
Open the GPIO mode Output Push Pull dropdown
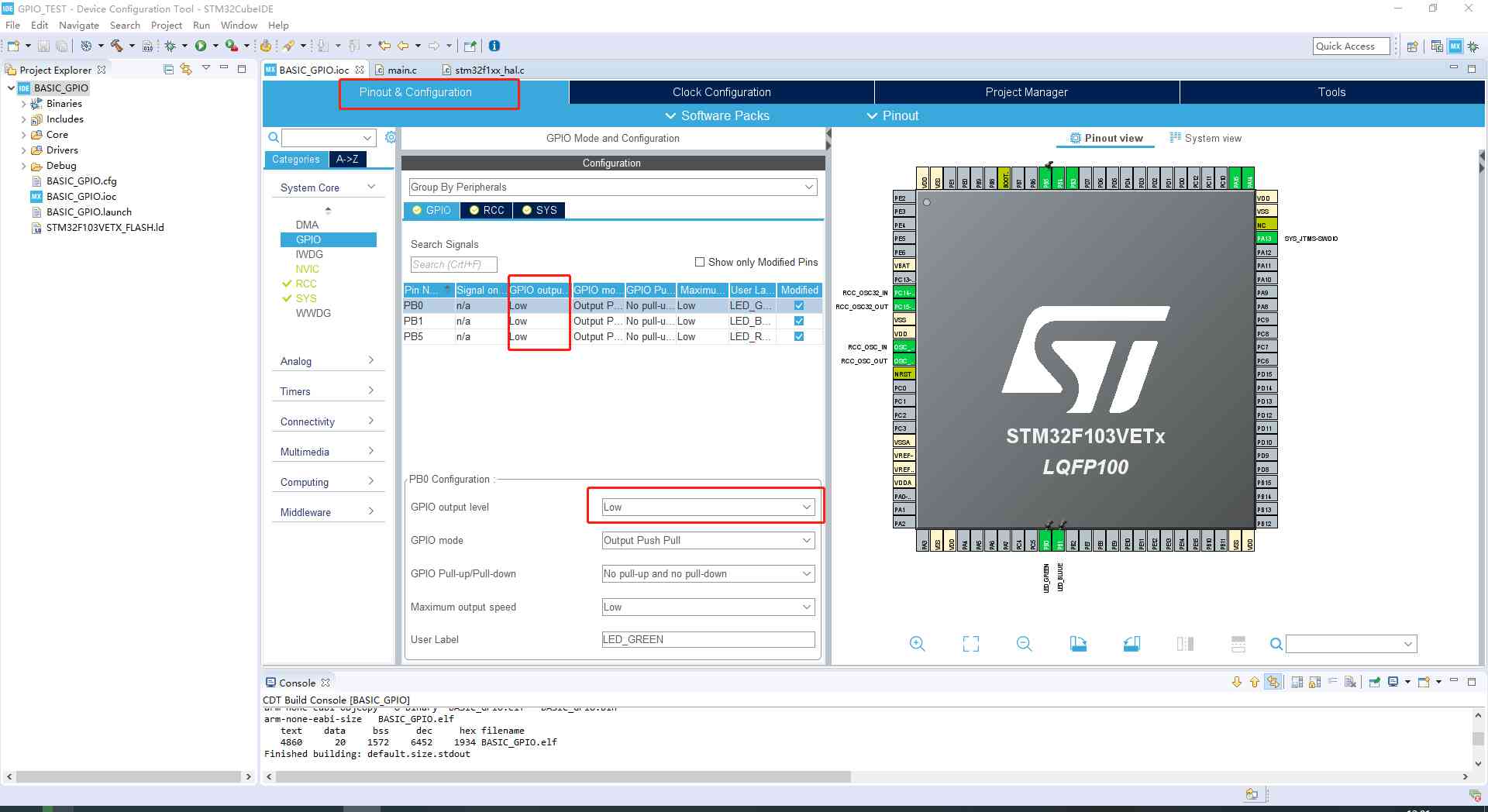click(708, 540)
